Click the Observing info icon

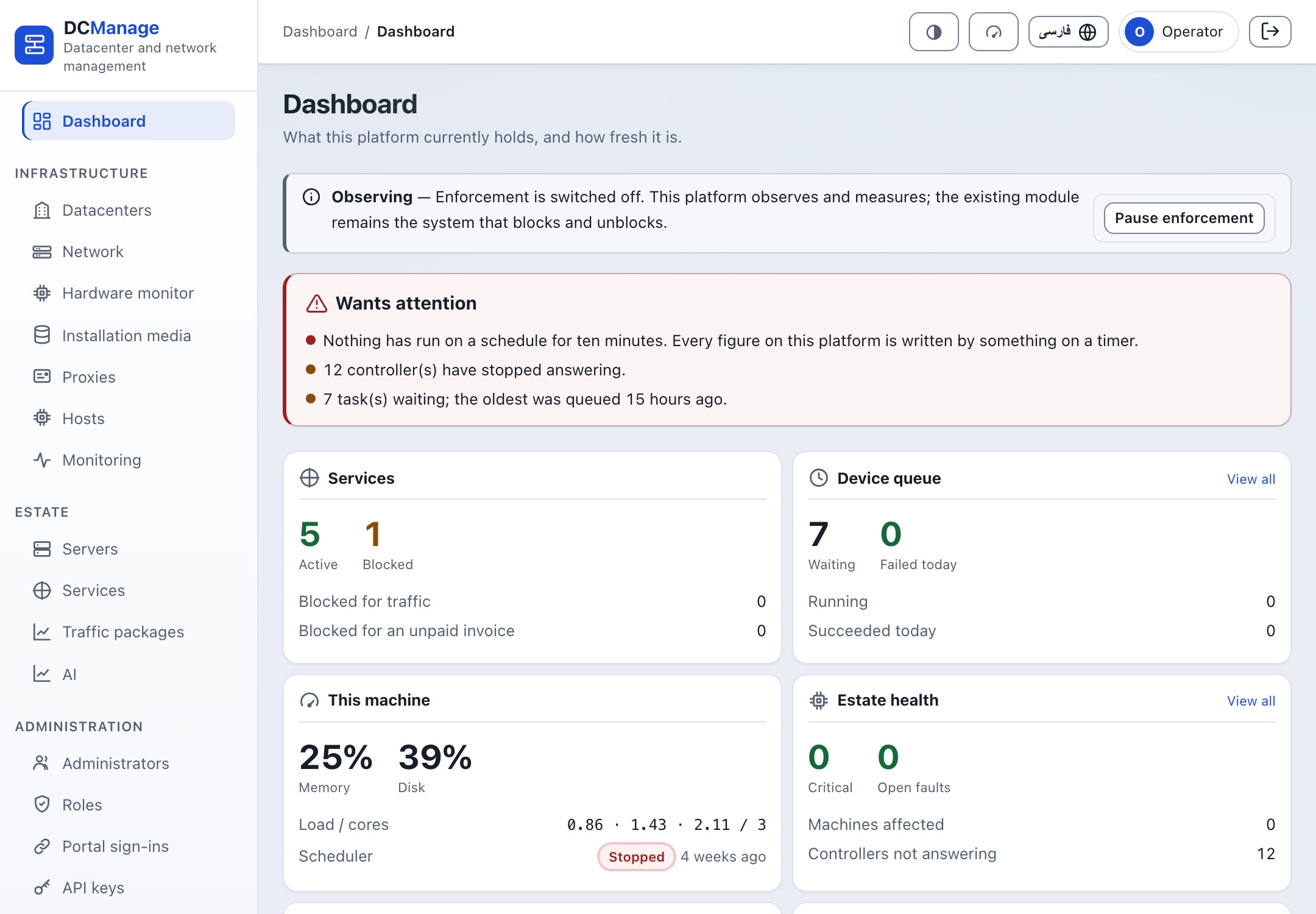[311, 197]
